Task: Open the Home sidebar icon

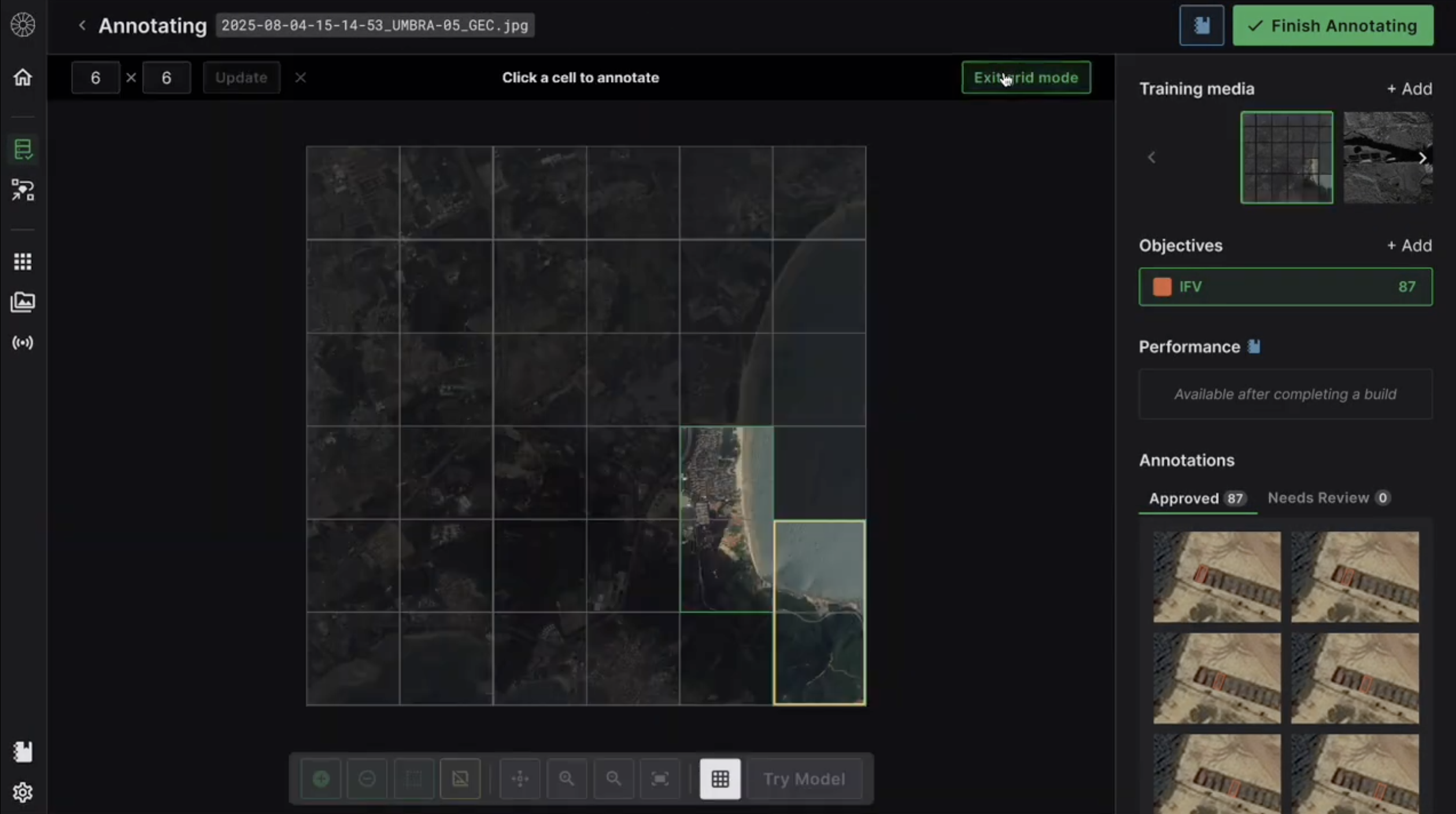Action: pos(23,77)
